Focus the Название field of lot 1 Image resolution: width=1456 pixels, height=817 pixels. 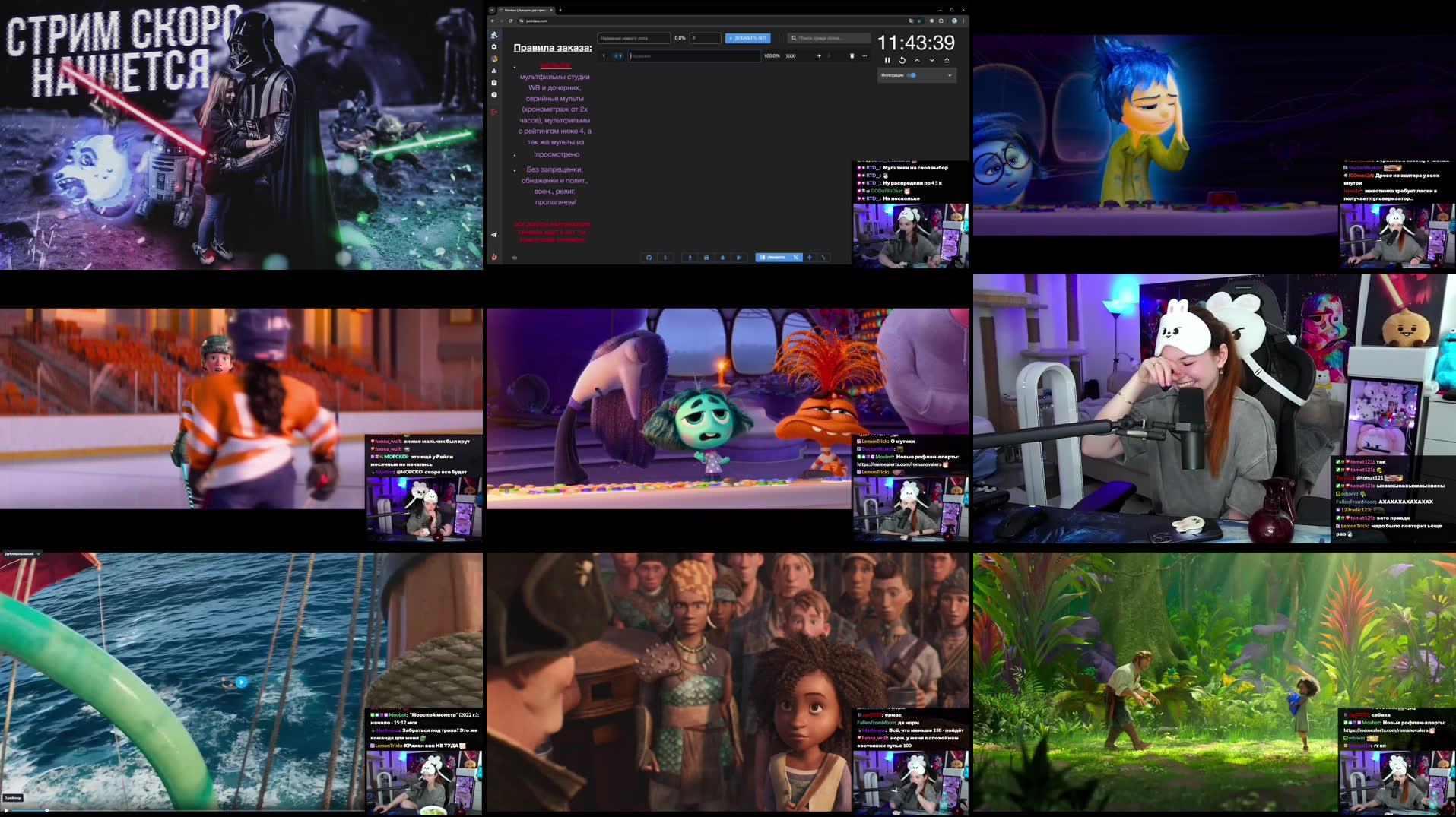tap(694, 55)
